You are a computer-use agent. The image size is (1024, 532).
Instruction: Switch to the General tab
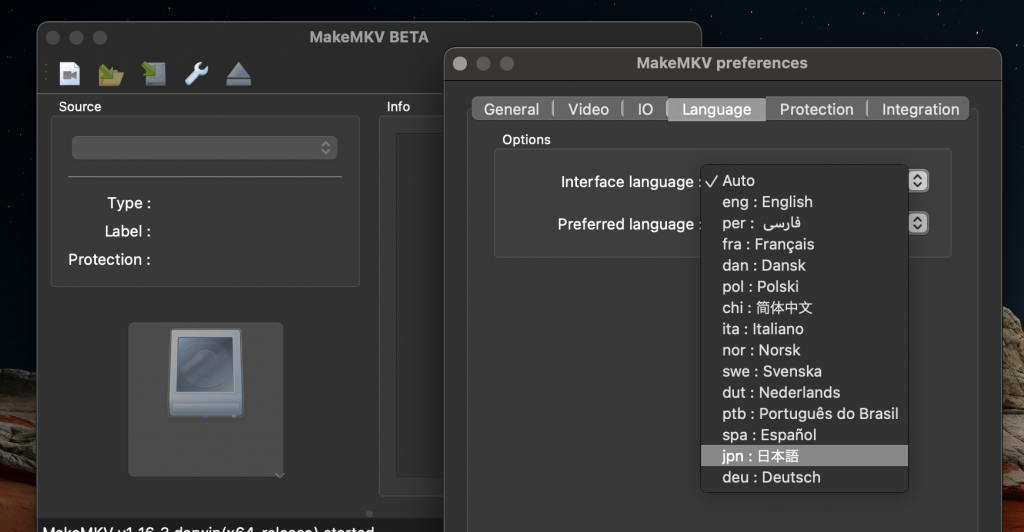click(x=511, y=109)
